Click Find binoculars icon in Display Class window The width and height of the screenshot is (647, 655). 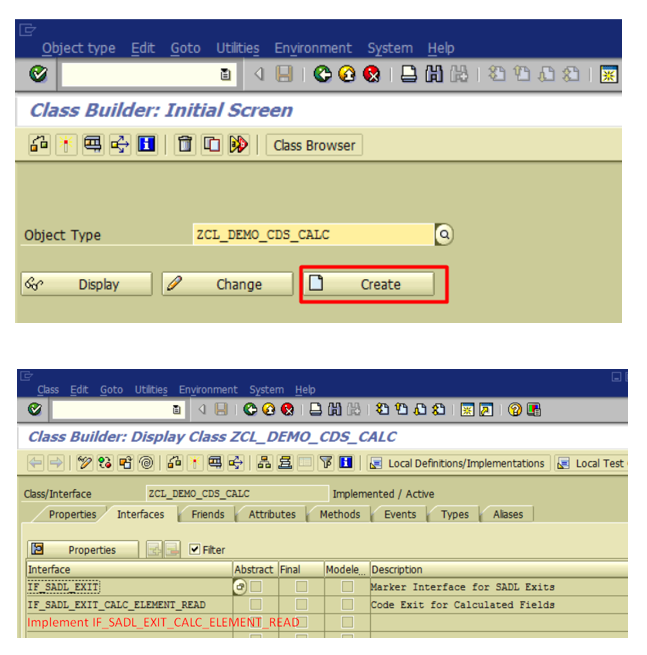click(335, 409)
